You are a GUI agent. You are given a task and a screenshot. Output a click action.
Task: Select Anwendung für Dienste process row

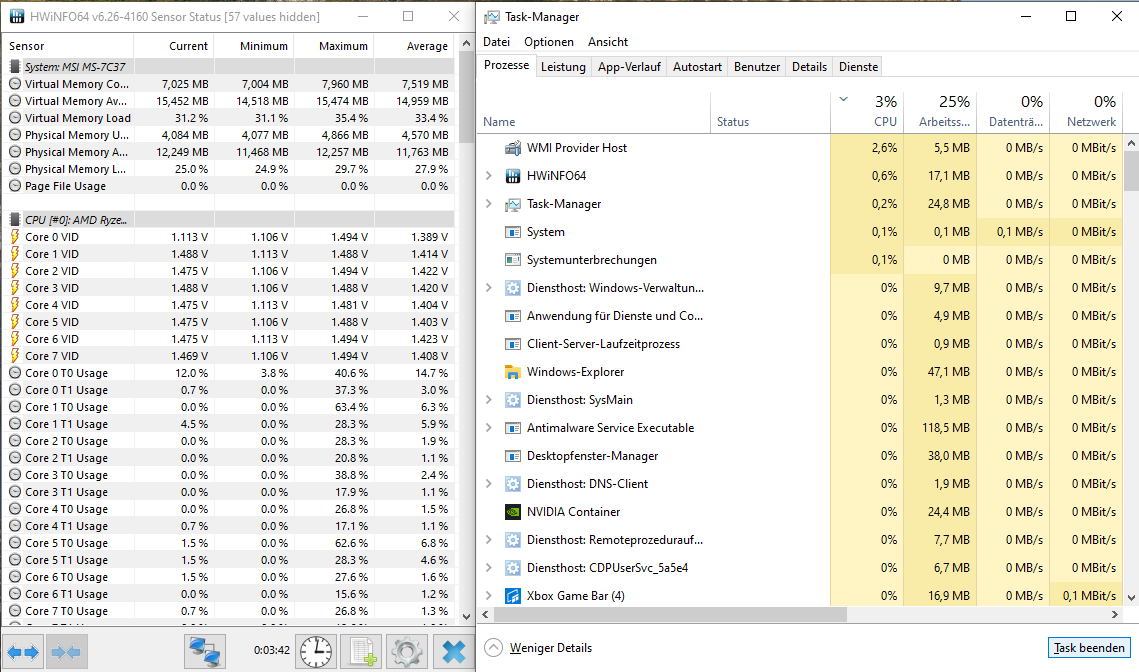pos(800,316)
